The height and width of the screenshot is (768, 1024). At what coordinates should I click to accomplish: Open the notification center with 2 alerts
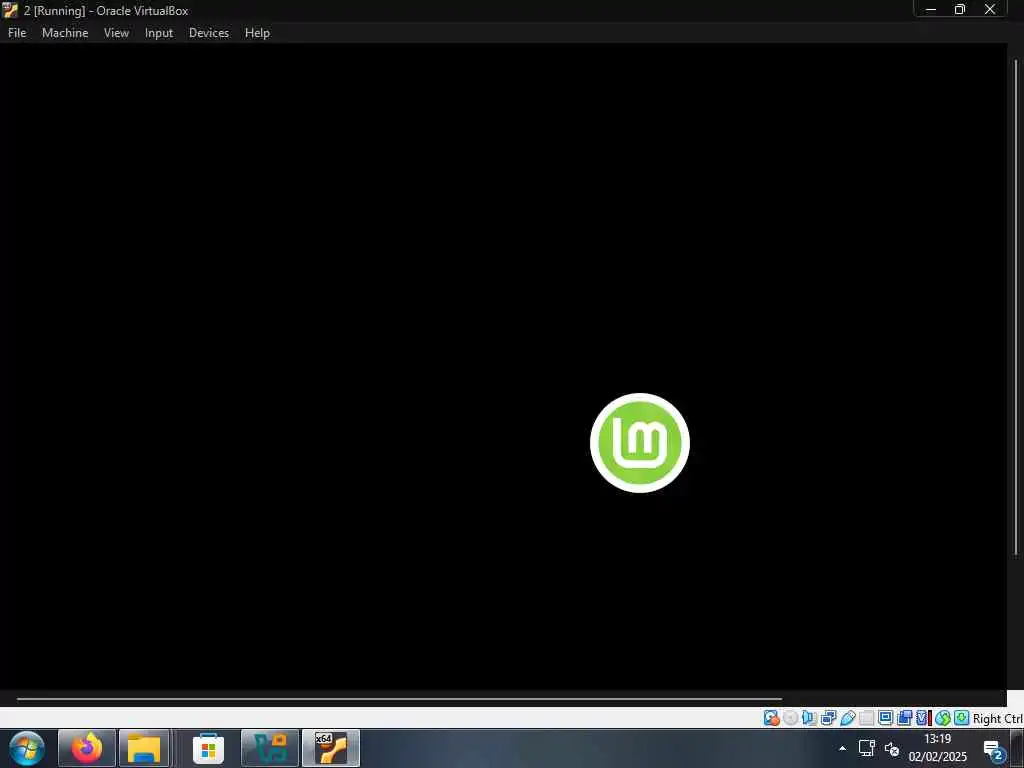pyautogui.click(x=993, y=750)
